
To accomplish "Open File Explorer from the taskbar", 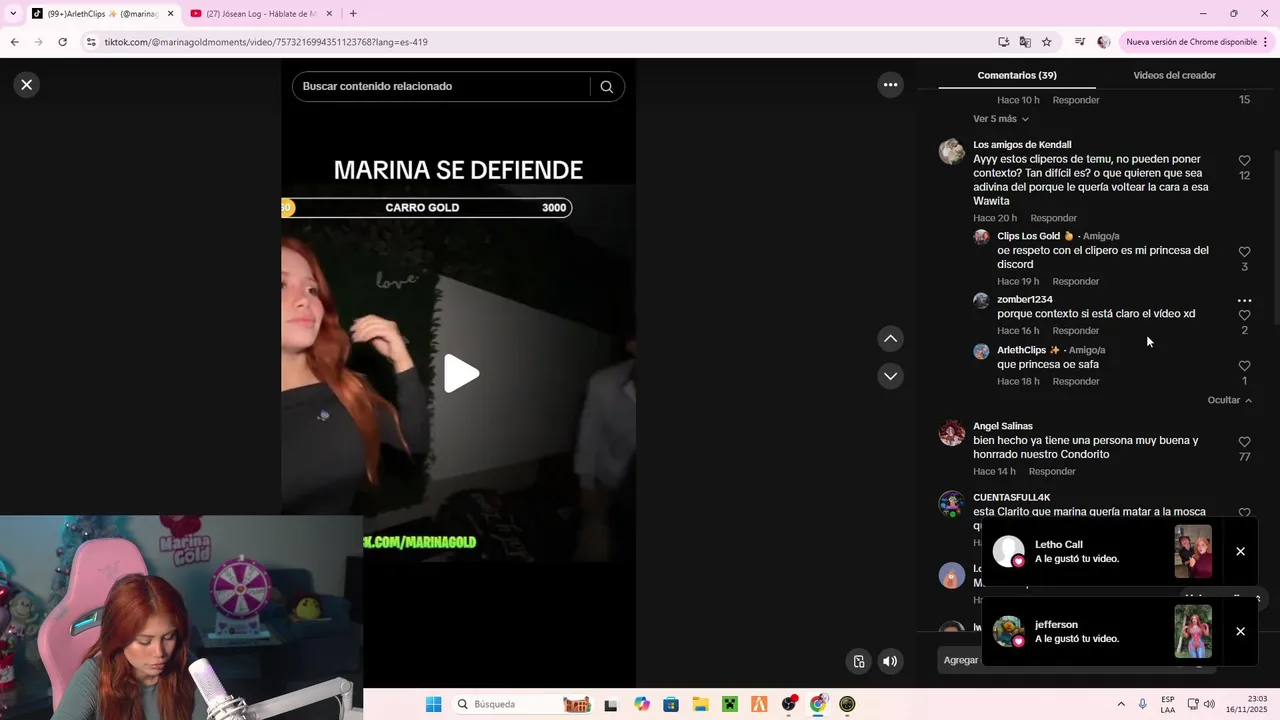I will click(x=700, y=704).
